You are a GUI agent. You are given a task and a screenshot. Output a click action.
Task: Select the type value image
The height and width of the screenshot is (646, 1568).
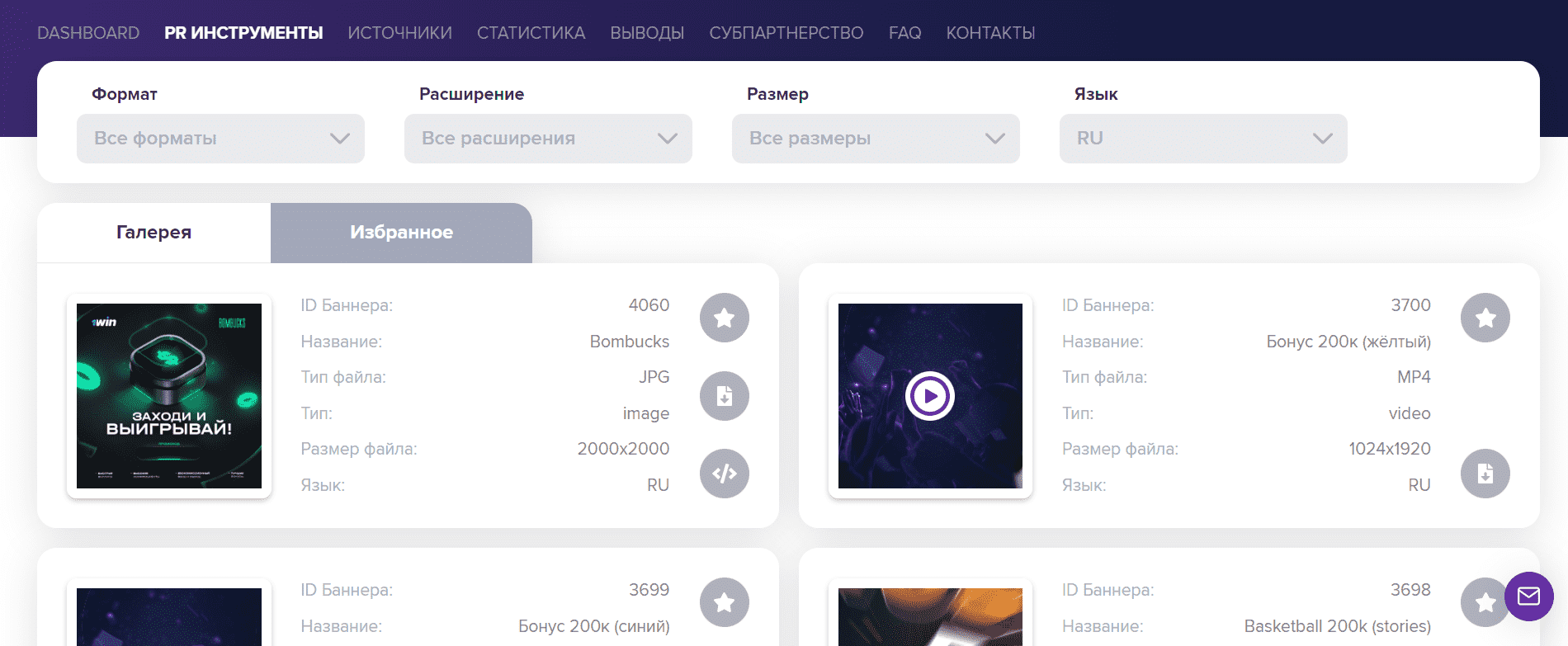pos(646,413)
